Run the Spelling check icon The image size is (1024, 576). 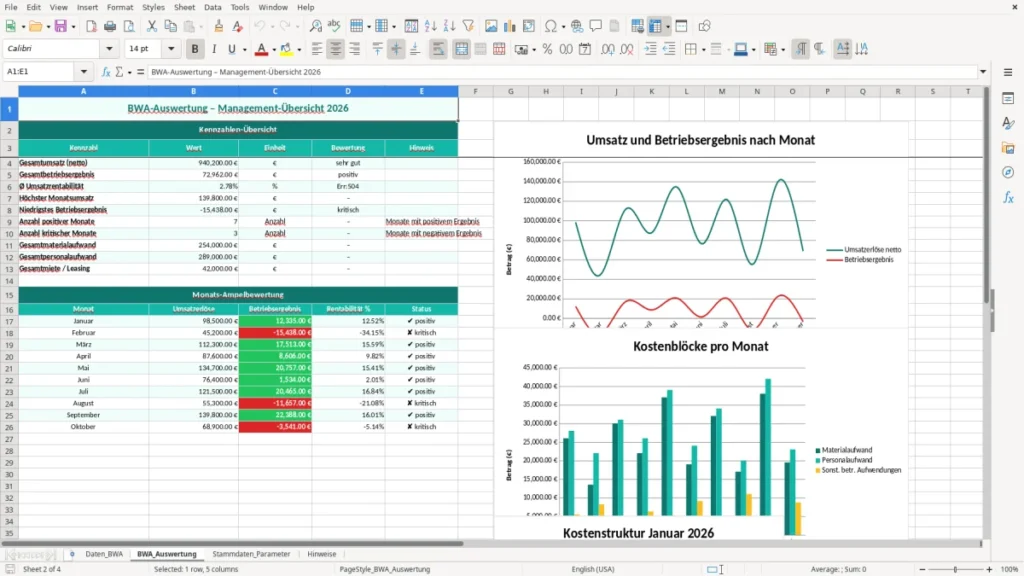coord(334,26)
